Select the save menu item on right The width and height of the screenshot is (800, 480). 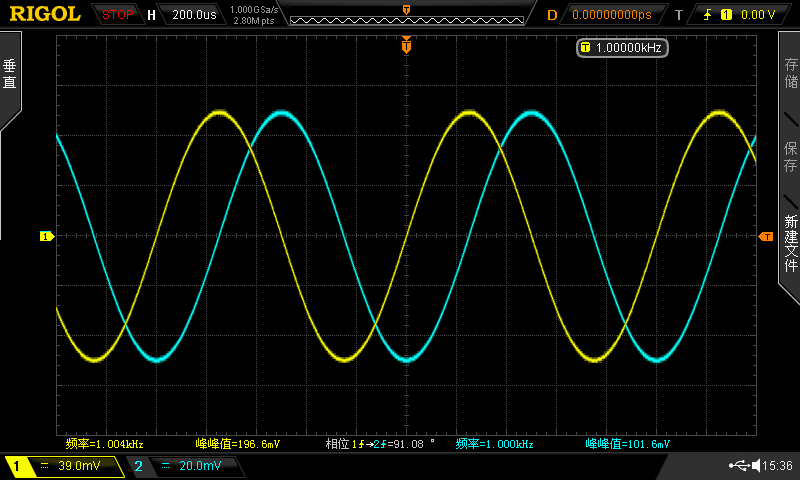coord(790,157)
